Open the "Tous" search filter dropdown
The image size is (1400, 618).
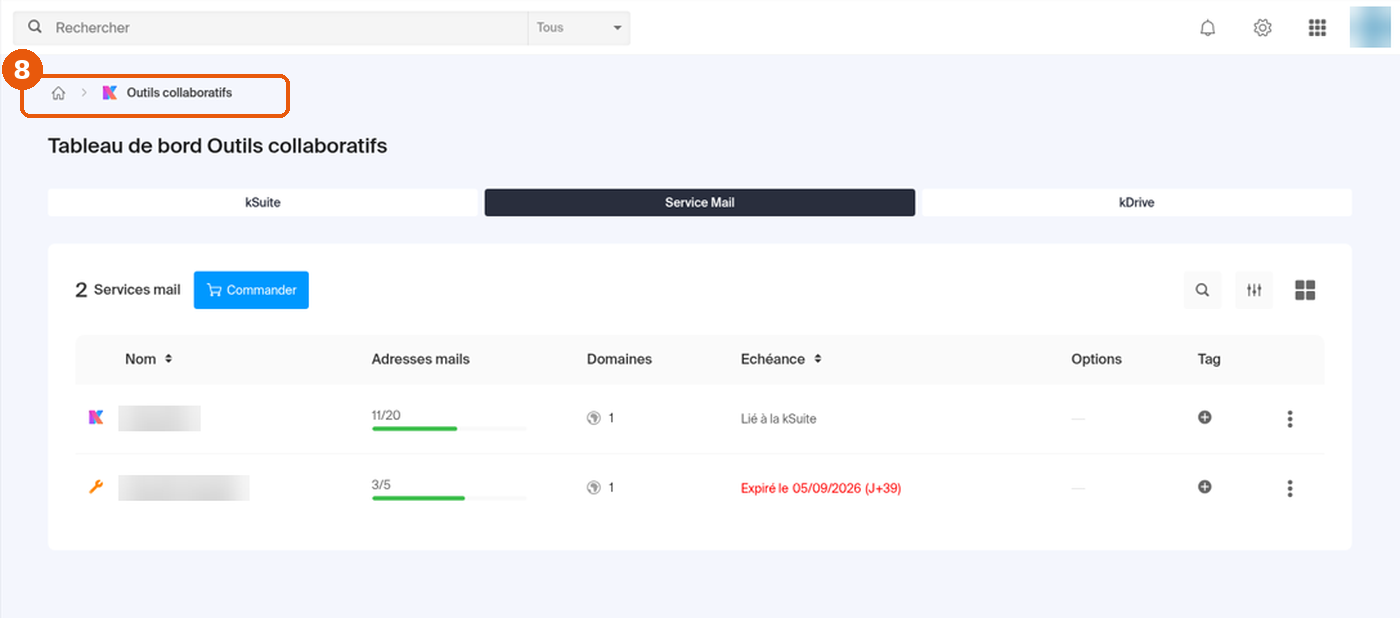[x=579, y=28]
